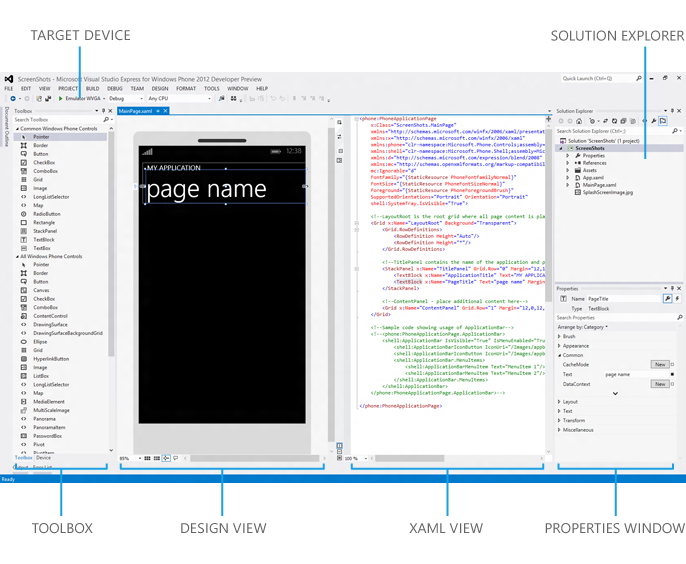This screenshot has width=686, height=564.
Task: Start debugging with green play icon
Action: [x=60, y=98]
